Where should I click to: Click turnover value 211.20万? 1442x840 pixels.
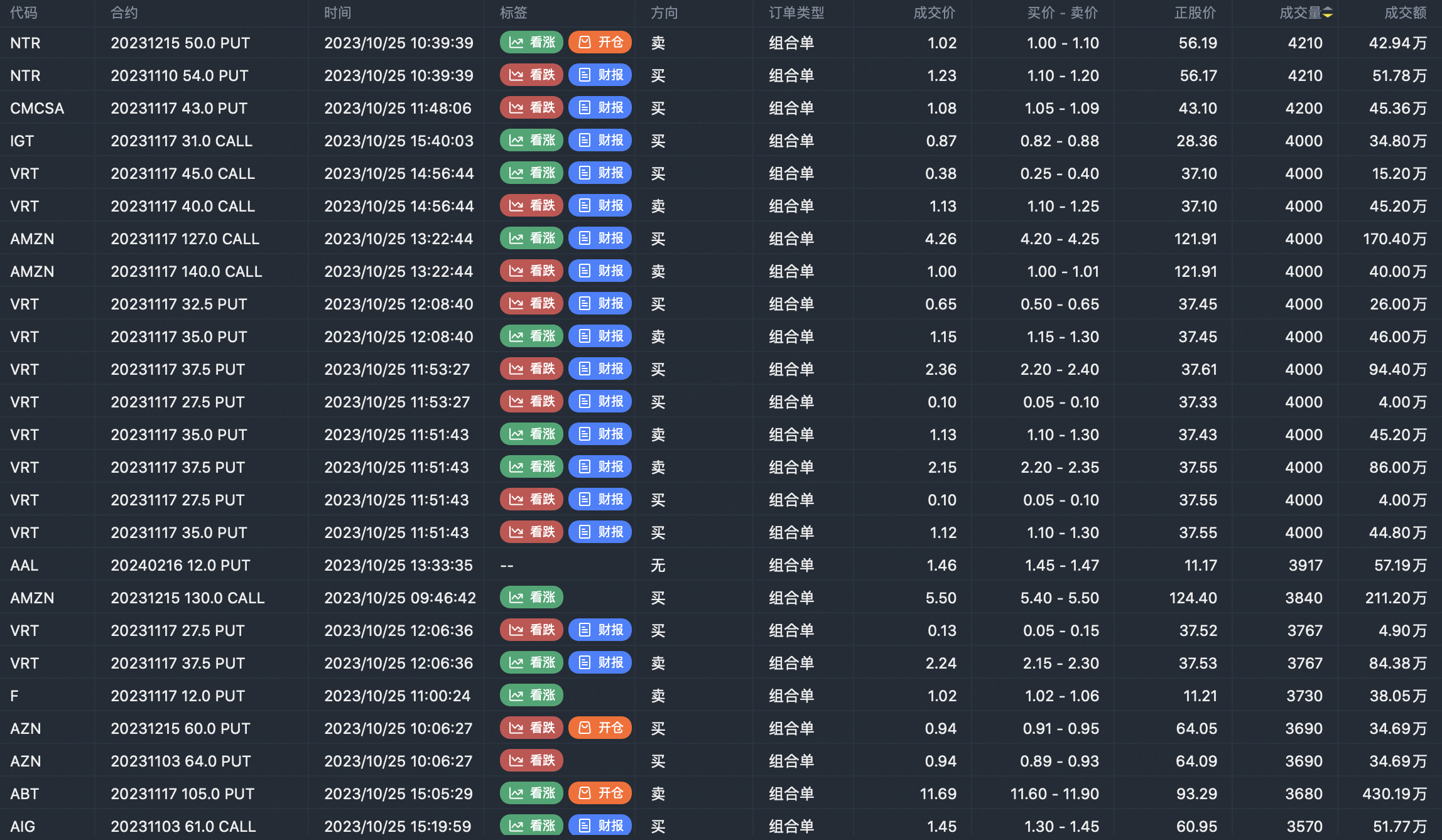[1396, 598]
